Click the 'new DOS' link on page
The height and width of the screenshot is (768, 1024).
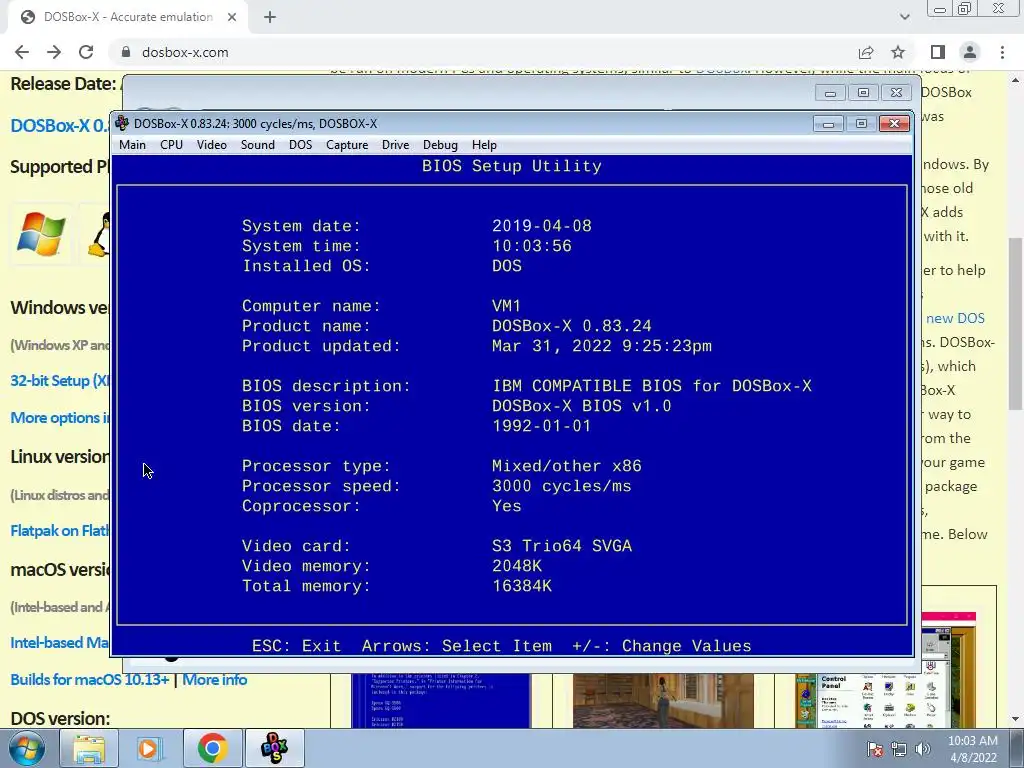(x=955, y=318)
